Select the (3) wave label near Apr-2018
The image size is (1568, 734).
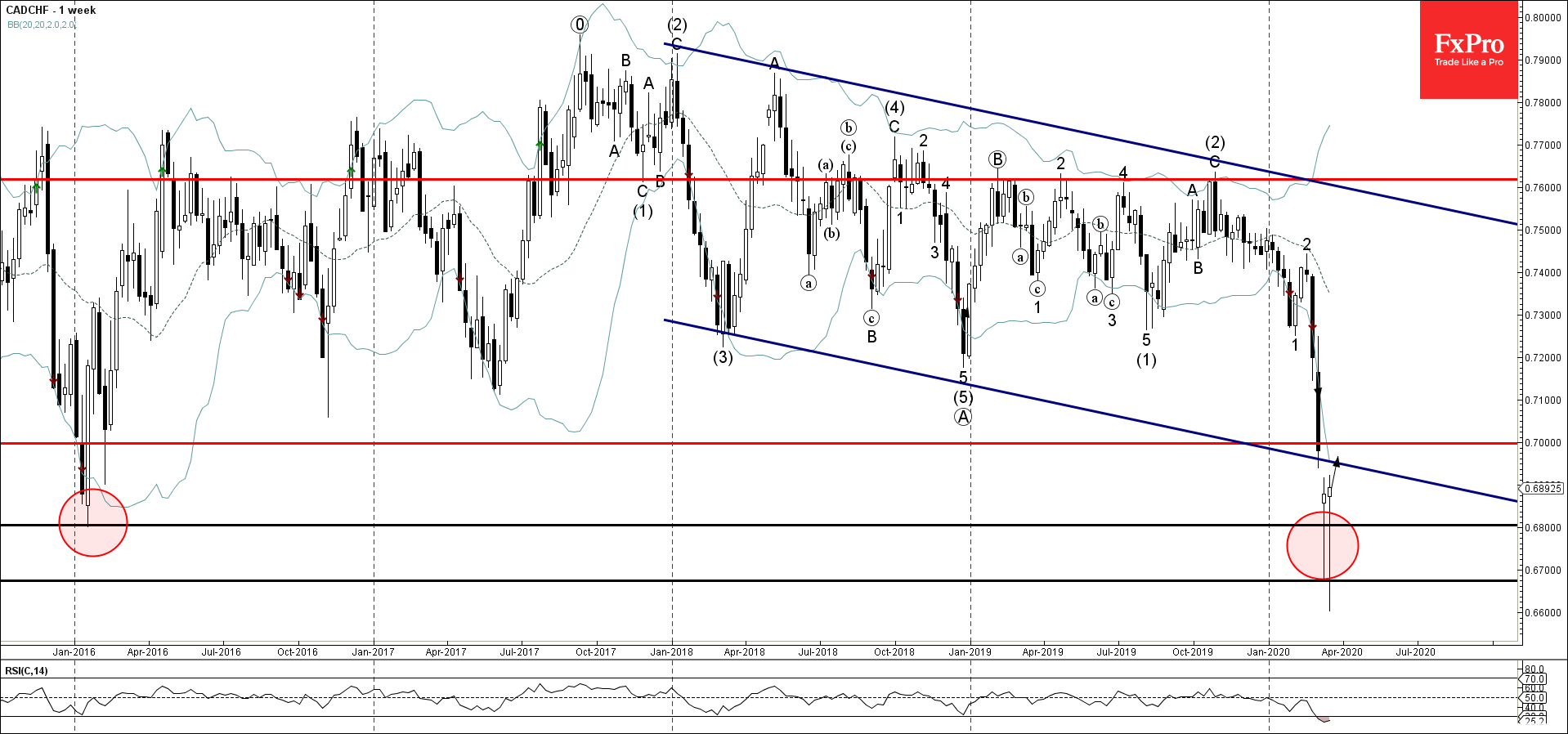click(723, 357)
